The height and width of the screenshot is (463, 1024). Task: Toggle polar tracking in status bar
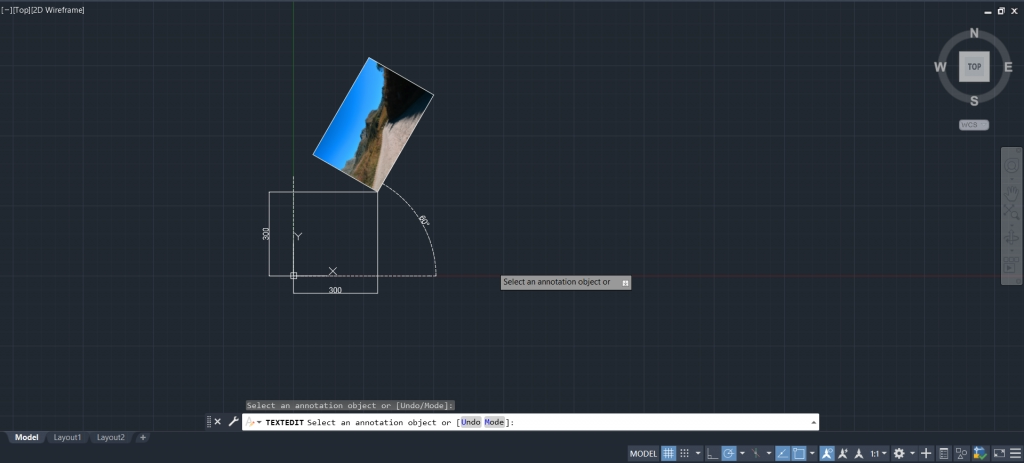pyautogui.click(x=729, y=453)
